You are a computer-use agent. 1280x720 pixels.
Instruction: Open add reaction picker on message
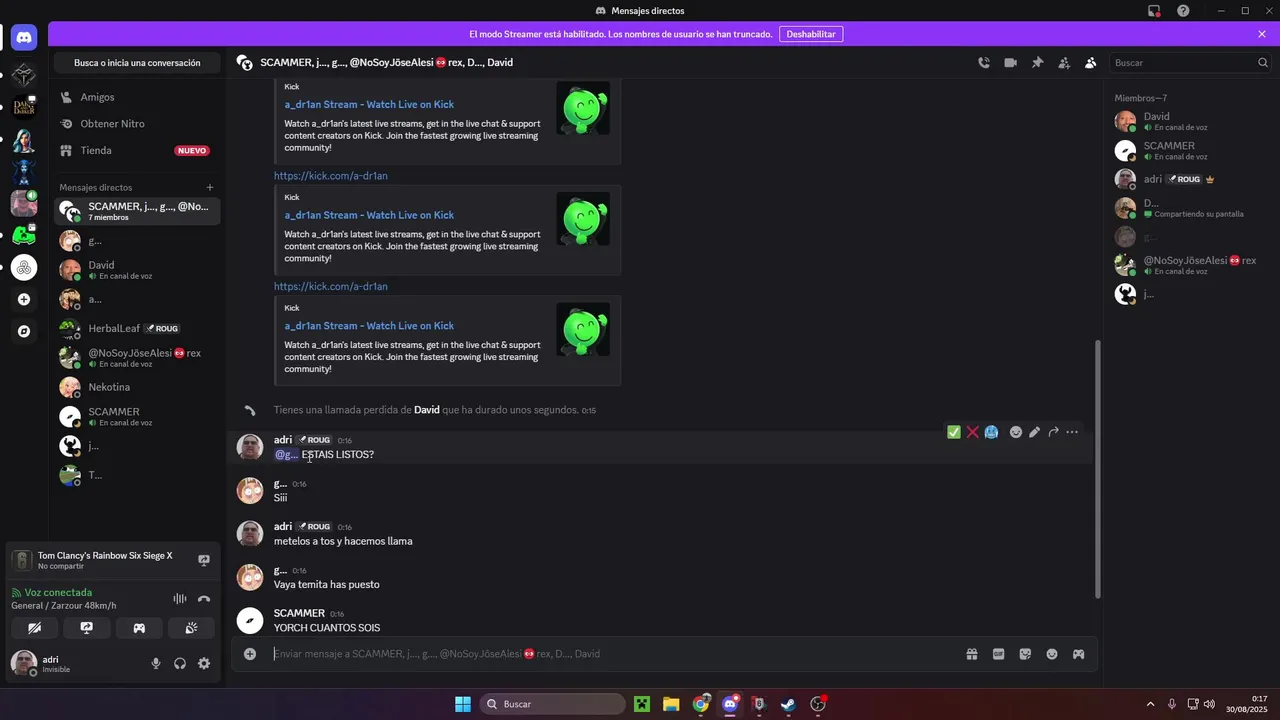1016,432
